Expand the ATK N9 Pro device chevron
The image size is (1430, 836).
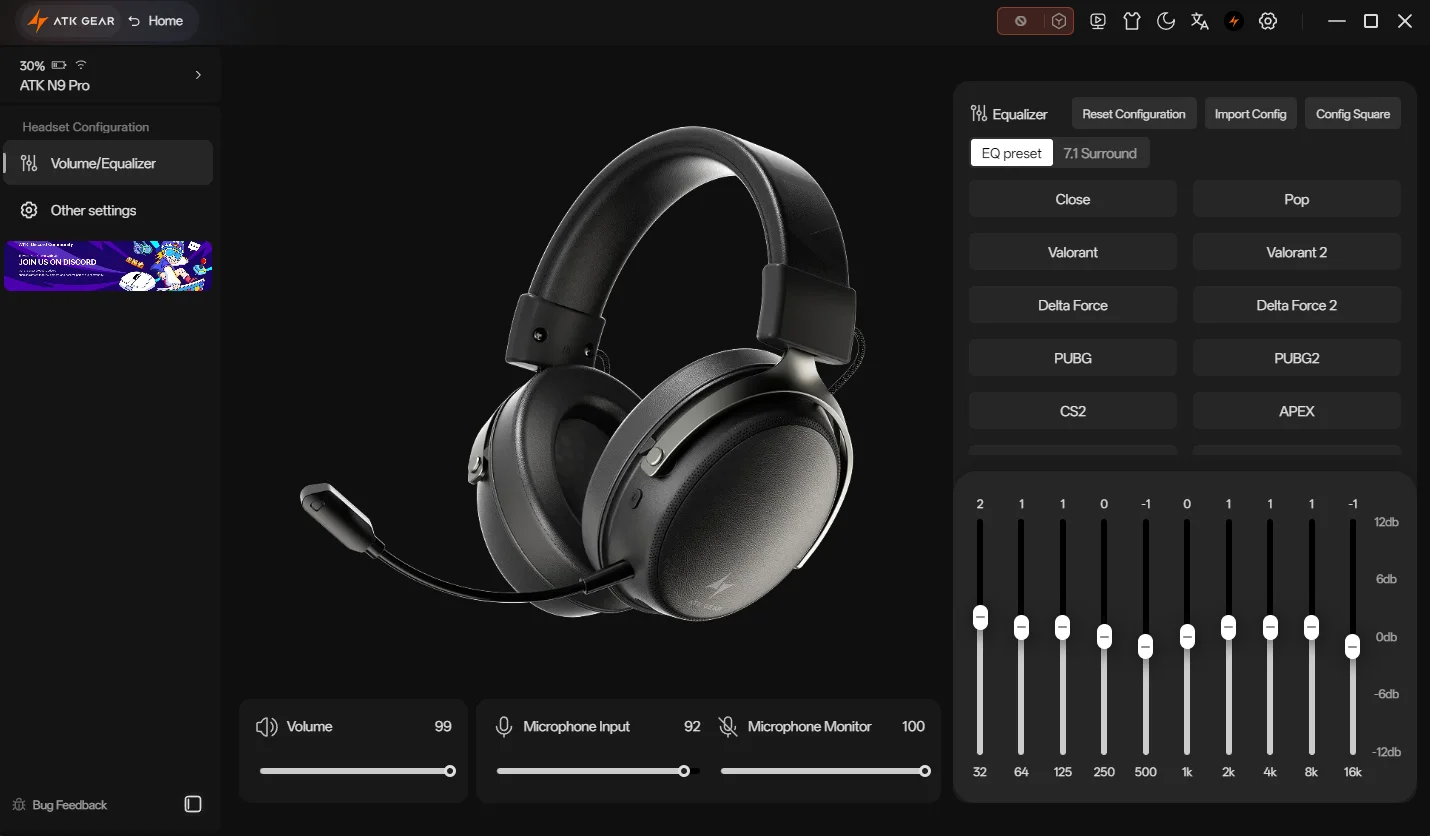(198, 75)
